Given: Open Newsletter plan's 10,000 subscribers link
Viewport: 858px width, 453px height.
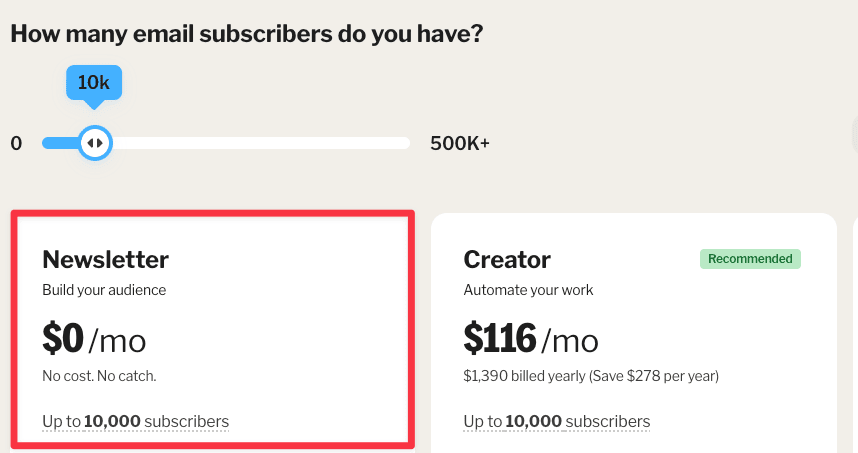Looking at the screenshot, I should 135,421.
